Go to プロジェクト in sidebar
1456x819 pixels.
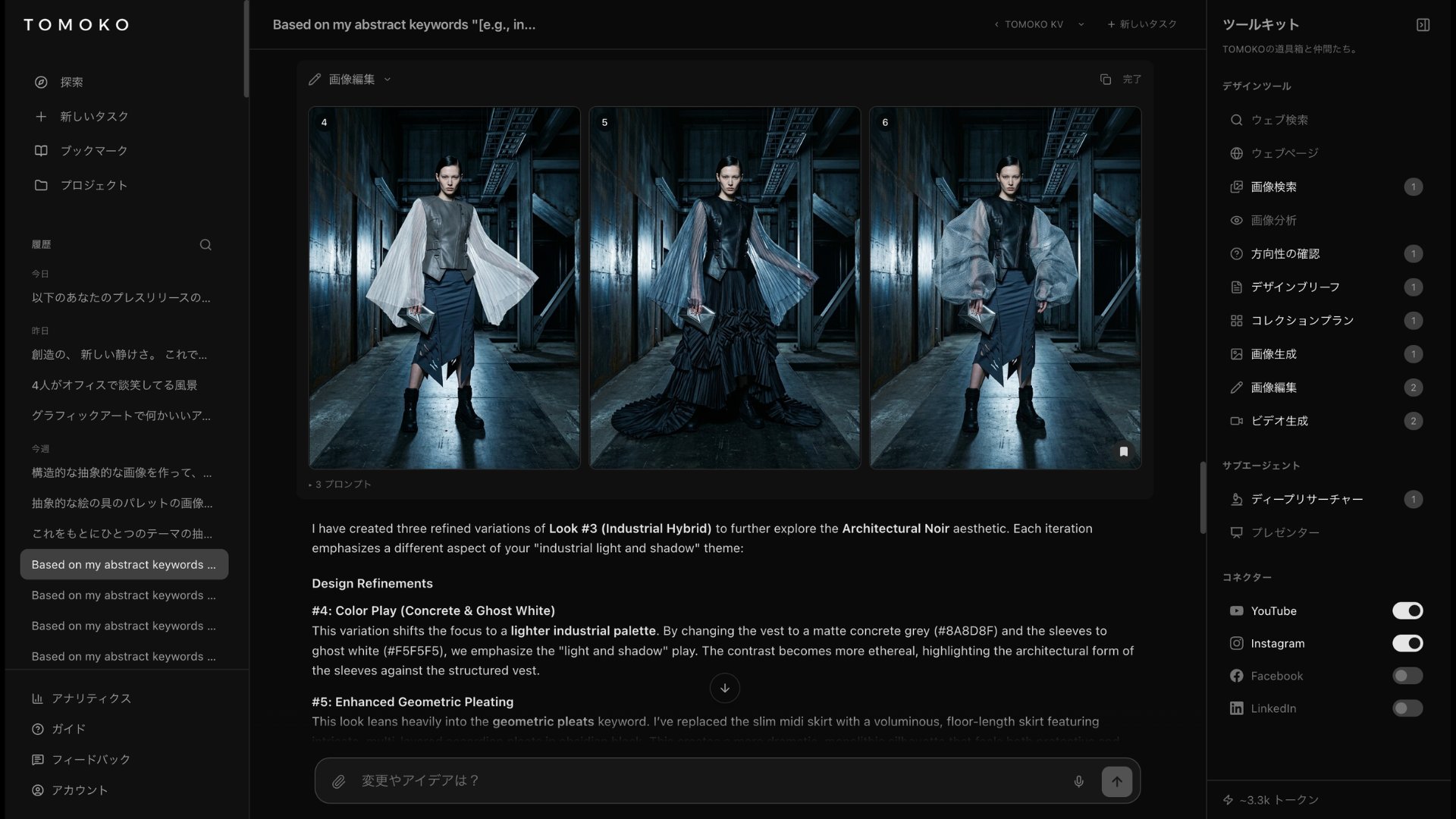point(93,185)
